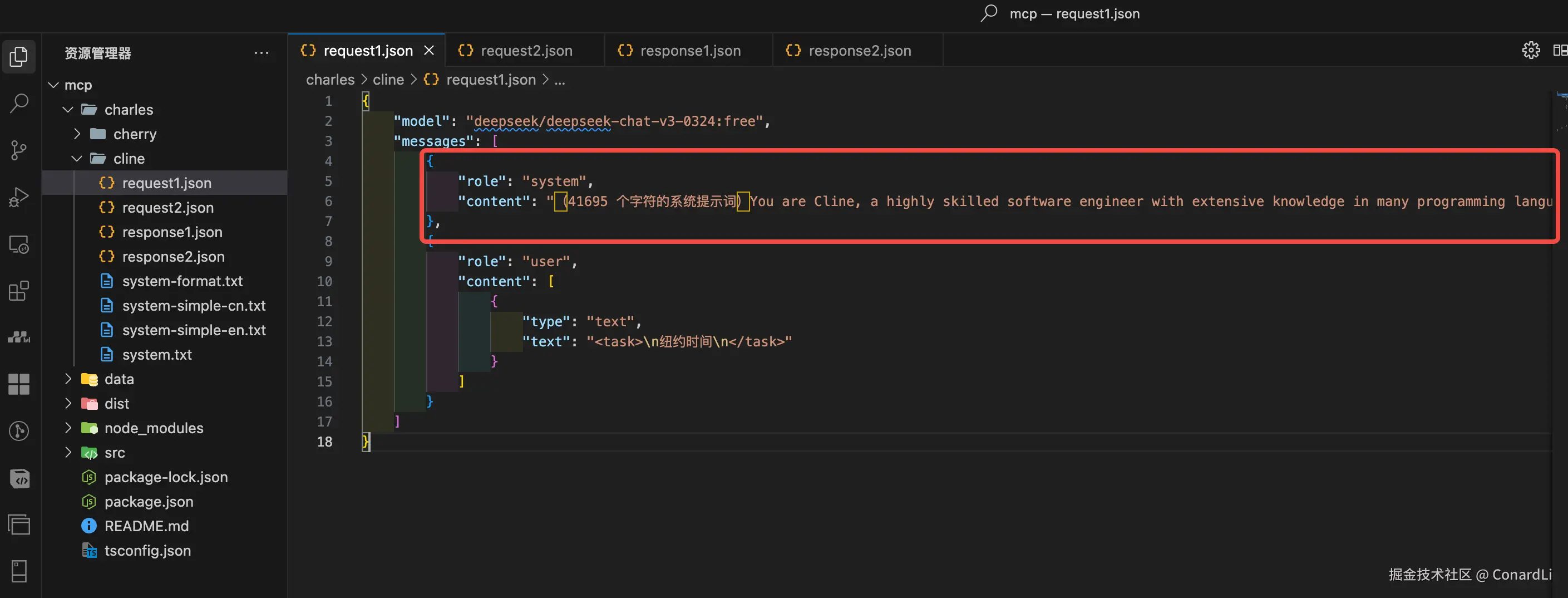This screenshot has height=598, width=1568.
Task: Open the Remote Explorer icon
Action: (19, 244)
